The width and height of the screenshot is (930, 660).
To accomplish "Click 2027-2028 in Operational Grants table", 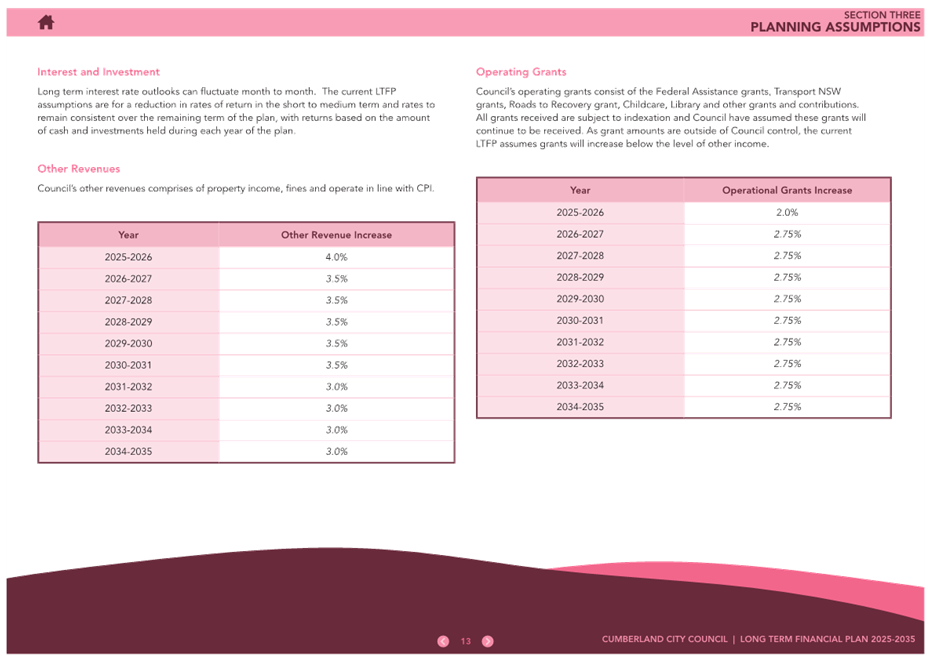I will [580, 256].
